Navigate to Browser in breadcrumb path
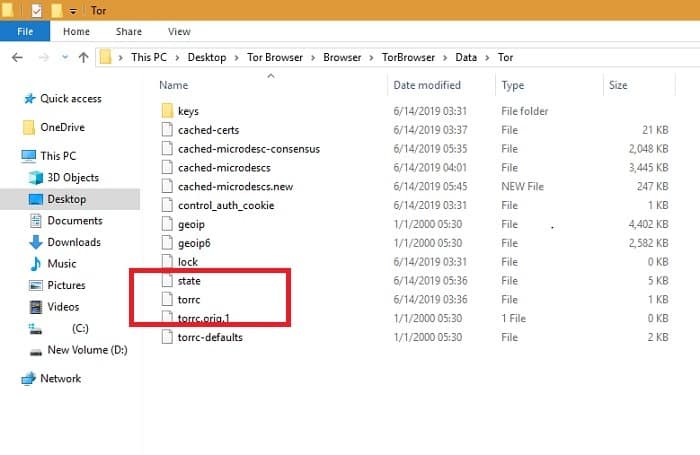 point(342,57)
